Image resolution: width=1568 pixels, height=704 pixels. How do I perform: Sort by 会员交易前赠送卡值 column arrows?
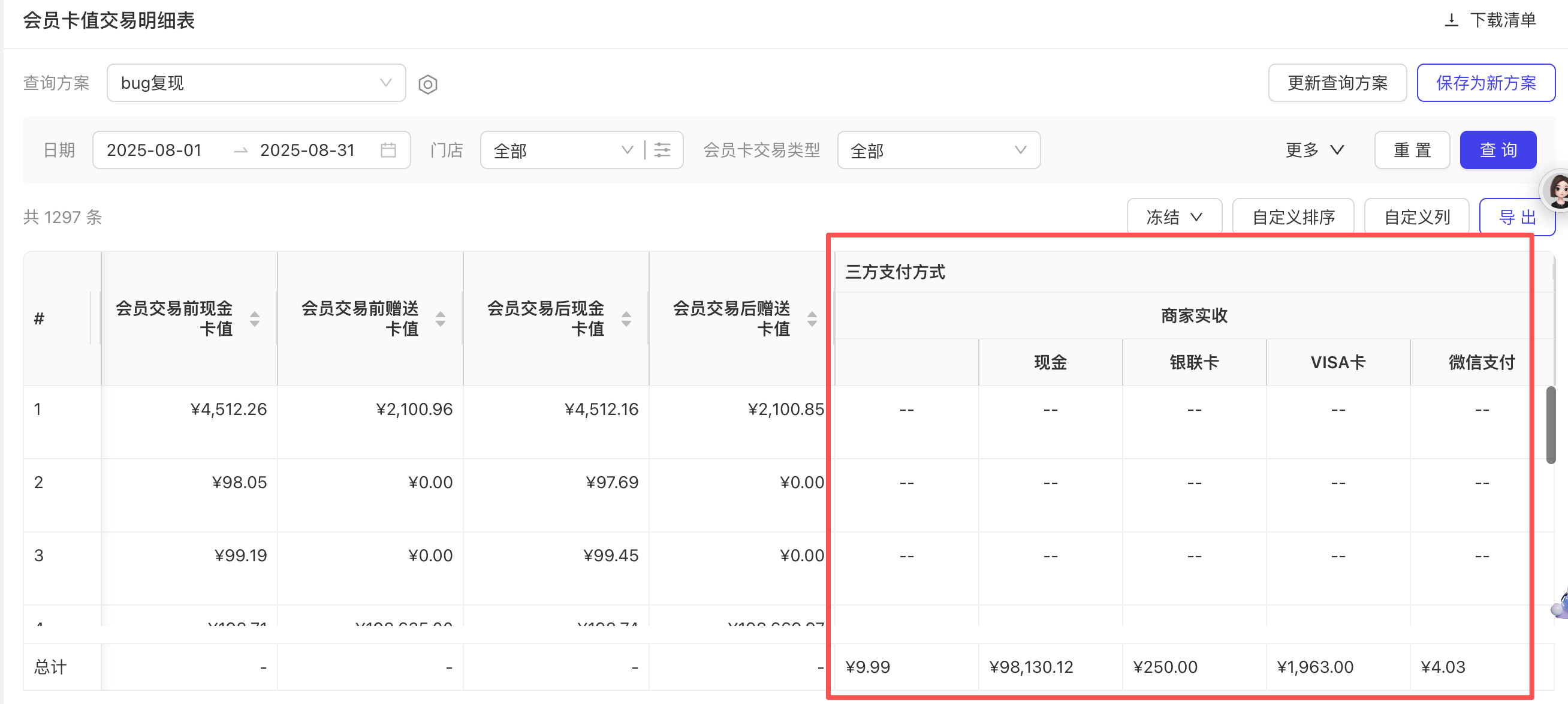pyautogui.click(x=441, y=318)
